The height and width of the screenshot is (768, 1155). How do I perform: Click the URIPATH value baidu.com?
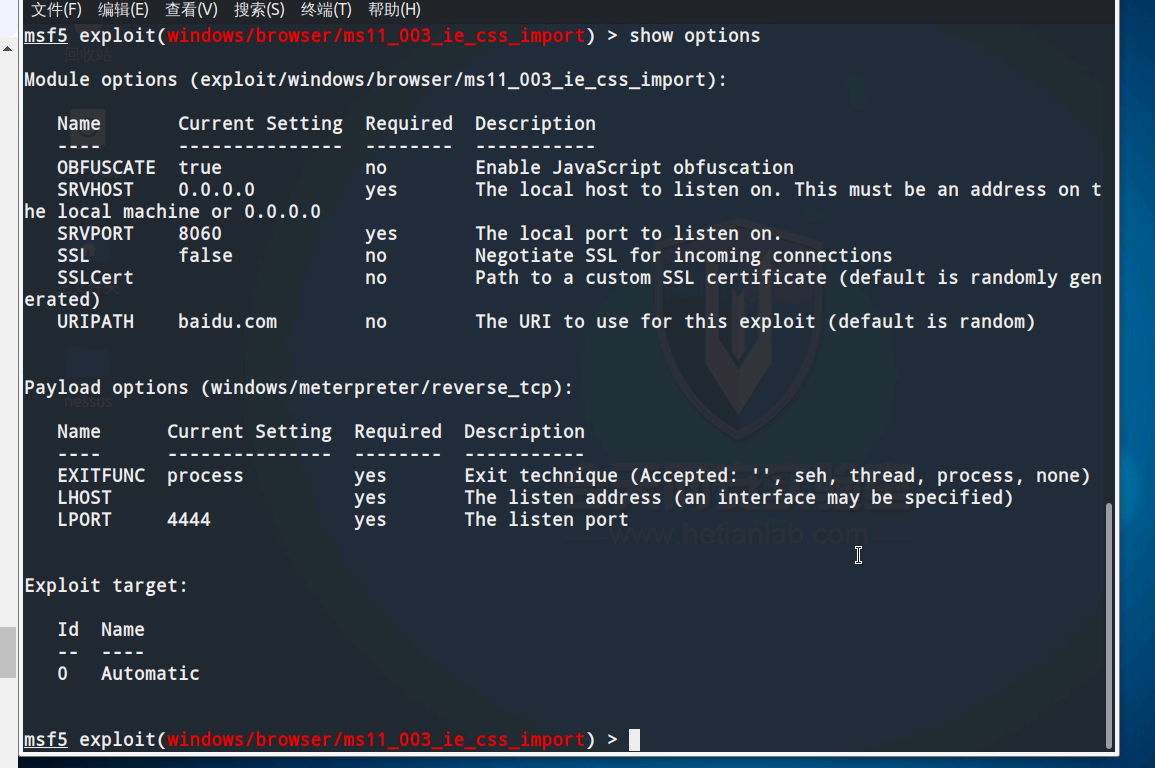(x=227, y=322)
